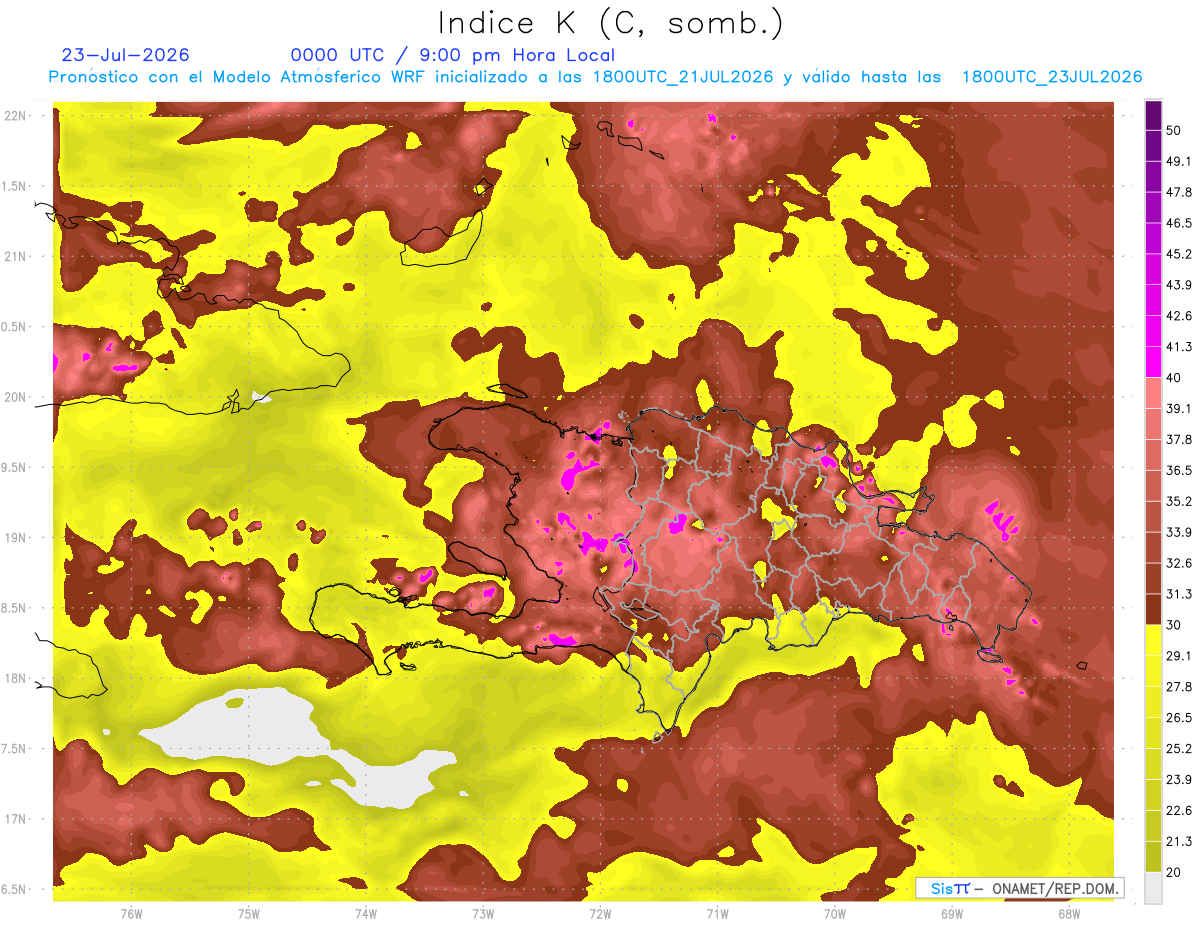This screenshot has height=927, width=1200.
Task: Click the colorbar value "30"
Action: (x=1173, y=625)
